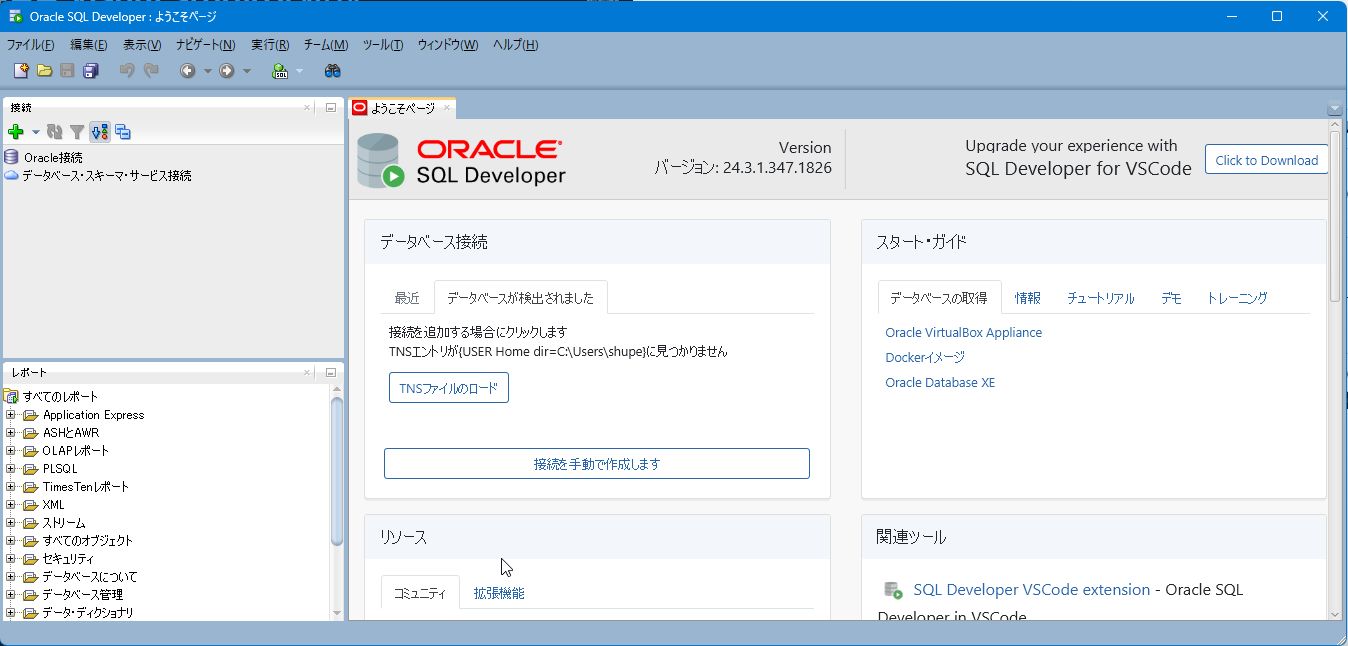The height and width of the screenshot is (646, 1348).
Task: Click the minimize toggle on the レポート panel
Action: pyautogui.click(x=330, y=371)
